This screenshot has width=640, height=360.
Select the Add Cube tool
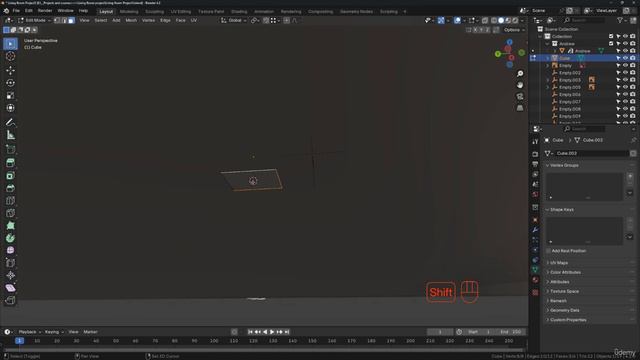[x=10, y=149]
